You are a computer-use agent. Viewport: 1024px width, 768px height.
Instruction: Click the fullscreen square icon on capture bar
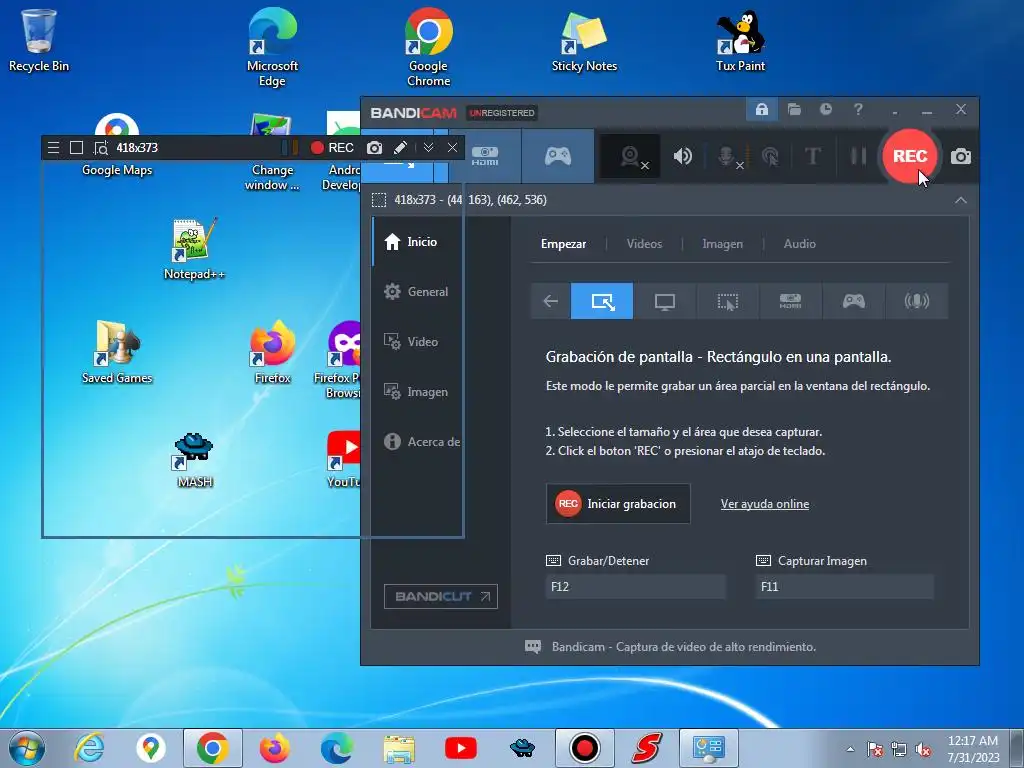[76, 148]
